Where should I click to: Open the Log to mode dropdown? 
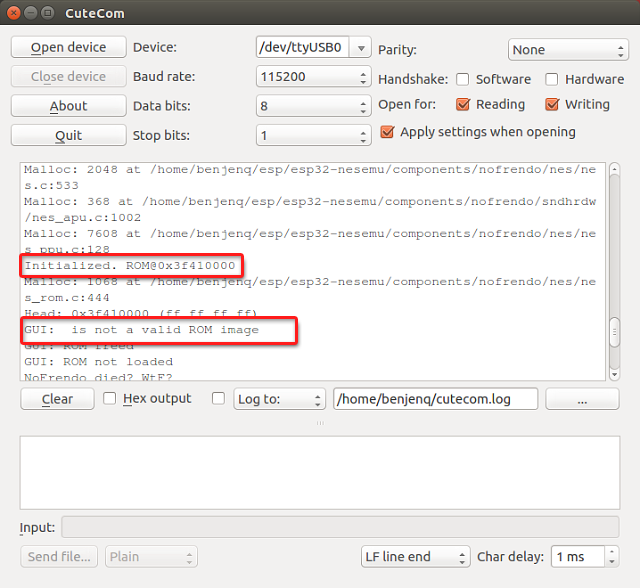coord(280,399)
